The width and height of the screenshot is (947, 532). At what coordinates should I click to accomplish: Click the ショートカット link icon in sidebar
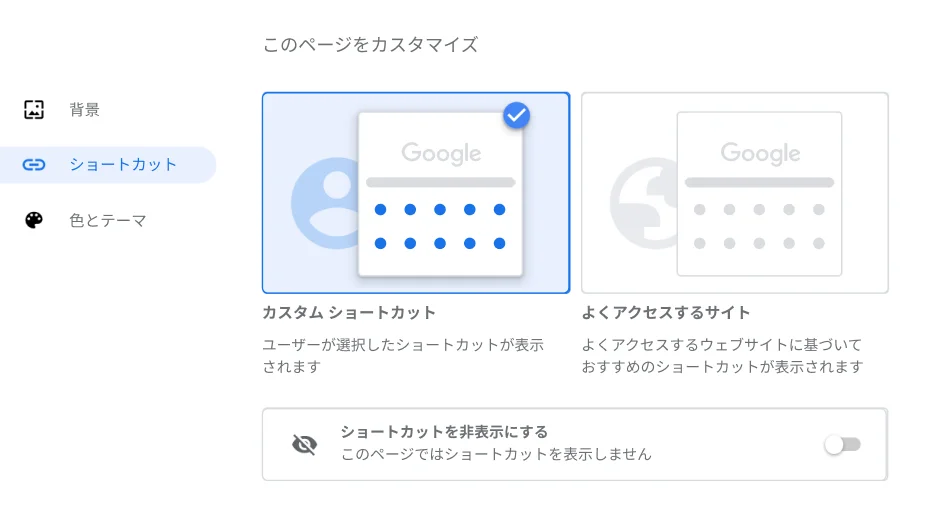tap(34, 165)
